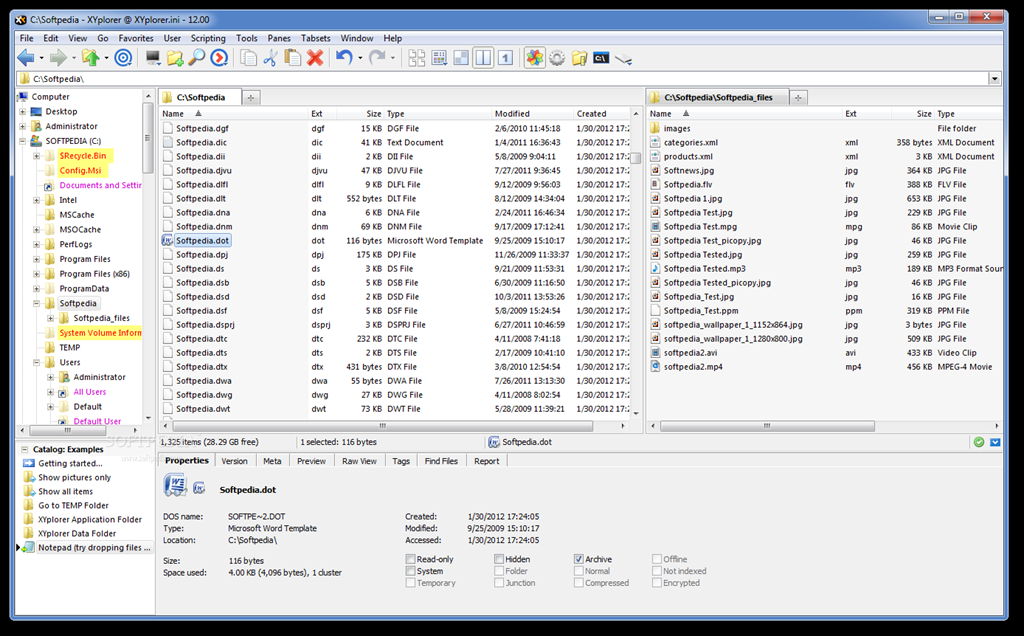
Task: Check the Hidden attribute checkbox
Action: [499, 559]
